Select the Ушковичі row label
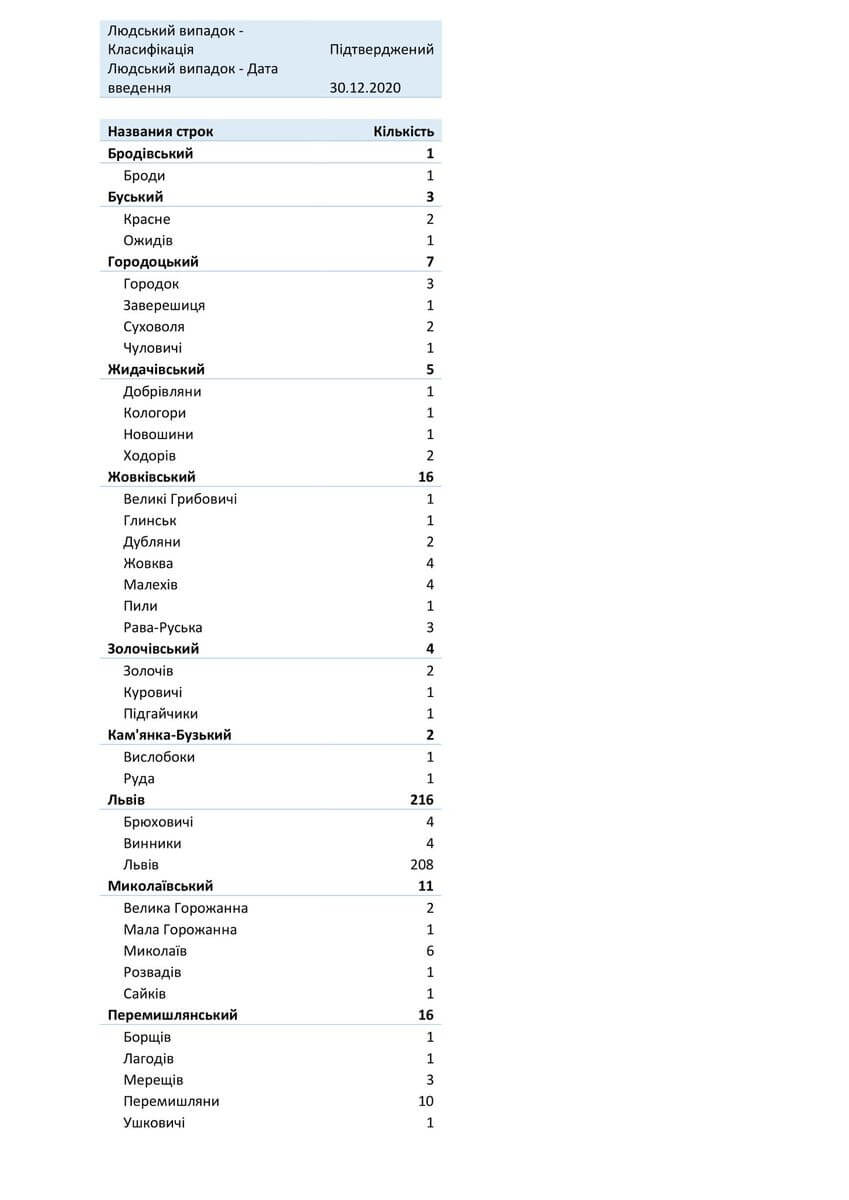Image resolution: width=849 pixels, height=1200 pixels. 154,1123
